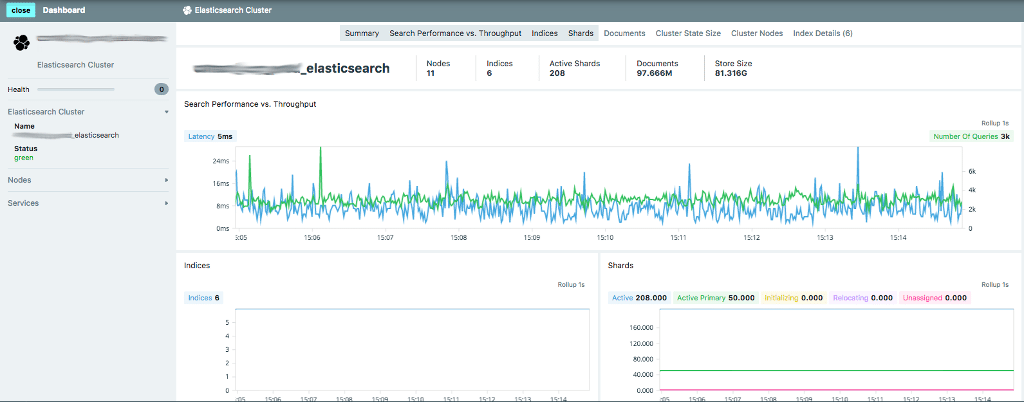This screenshot has width=1024, height=402.
Task: Click the Elasticsearch logo in the header bar
Action: point(187,10)
